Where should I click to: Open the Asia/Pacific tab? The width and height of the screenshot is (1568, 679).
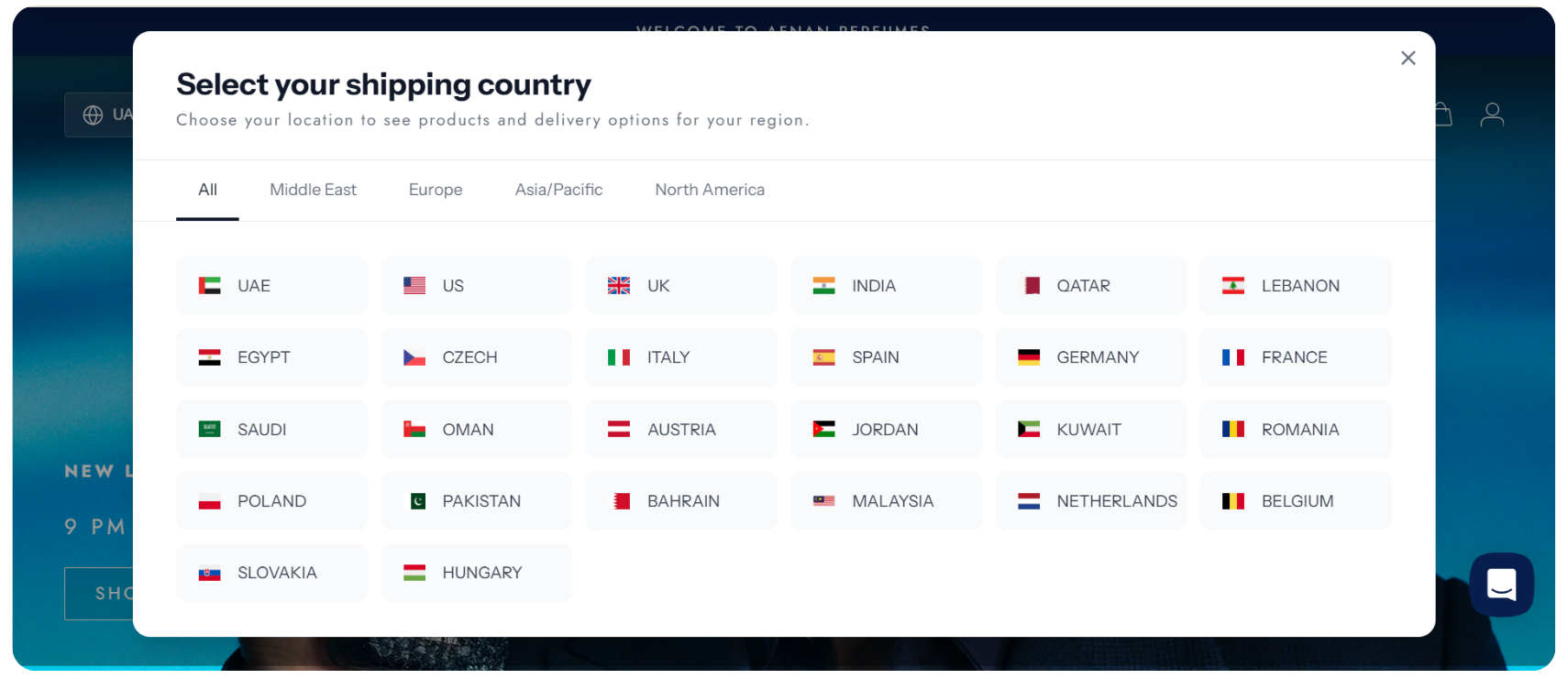pyautogui.click(x=558, y=190)
